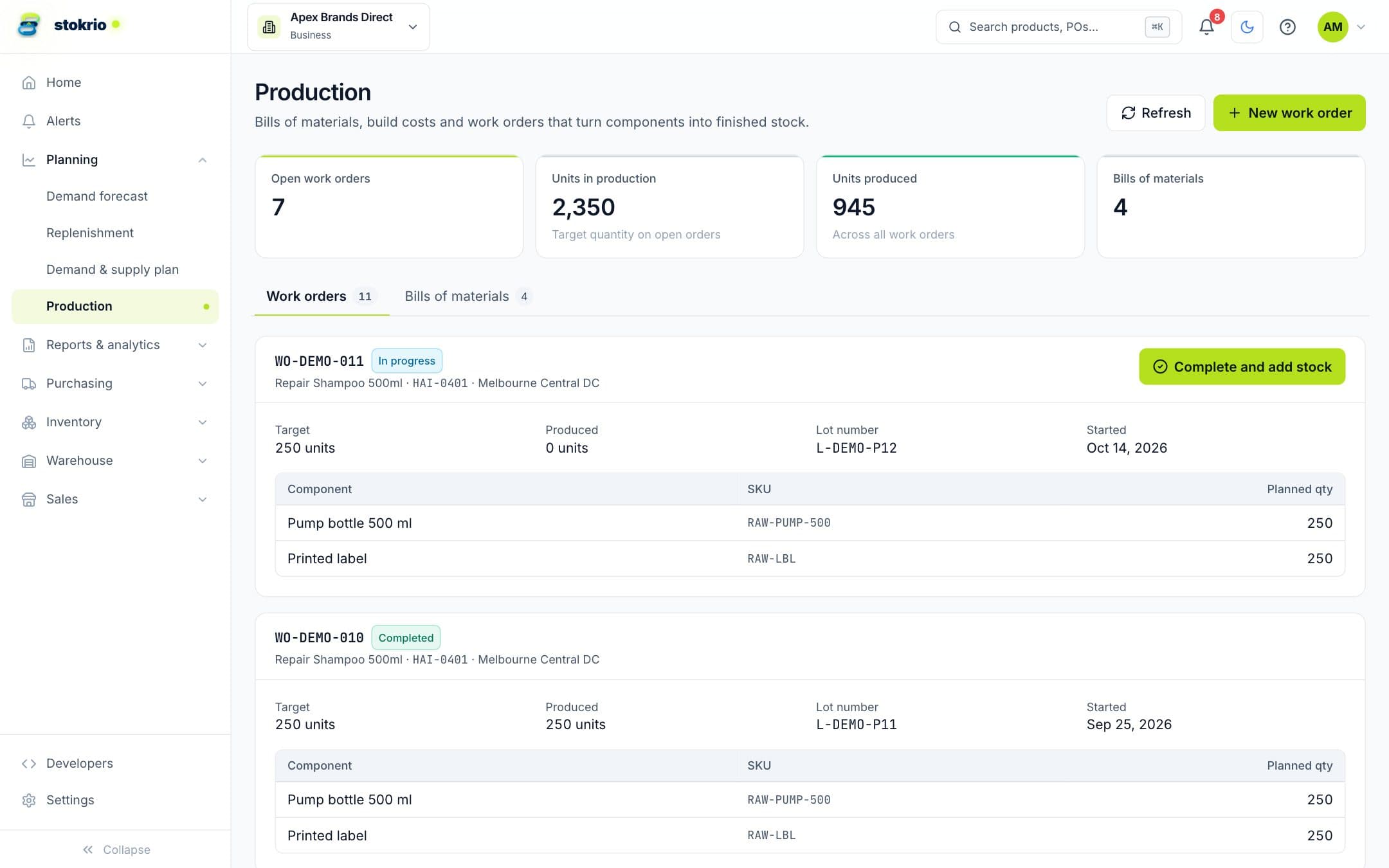Screen dimensions: 1389x868
Task: Click the Units produced 945 card
Action: (950, 206)
